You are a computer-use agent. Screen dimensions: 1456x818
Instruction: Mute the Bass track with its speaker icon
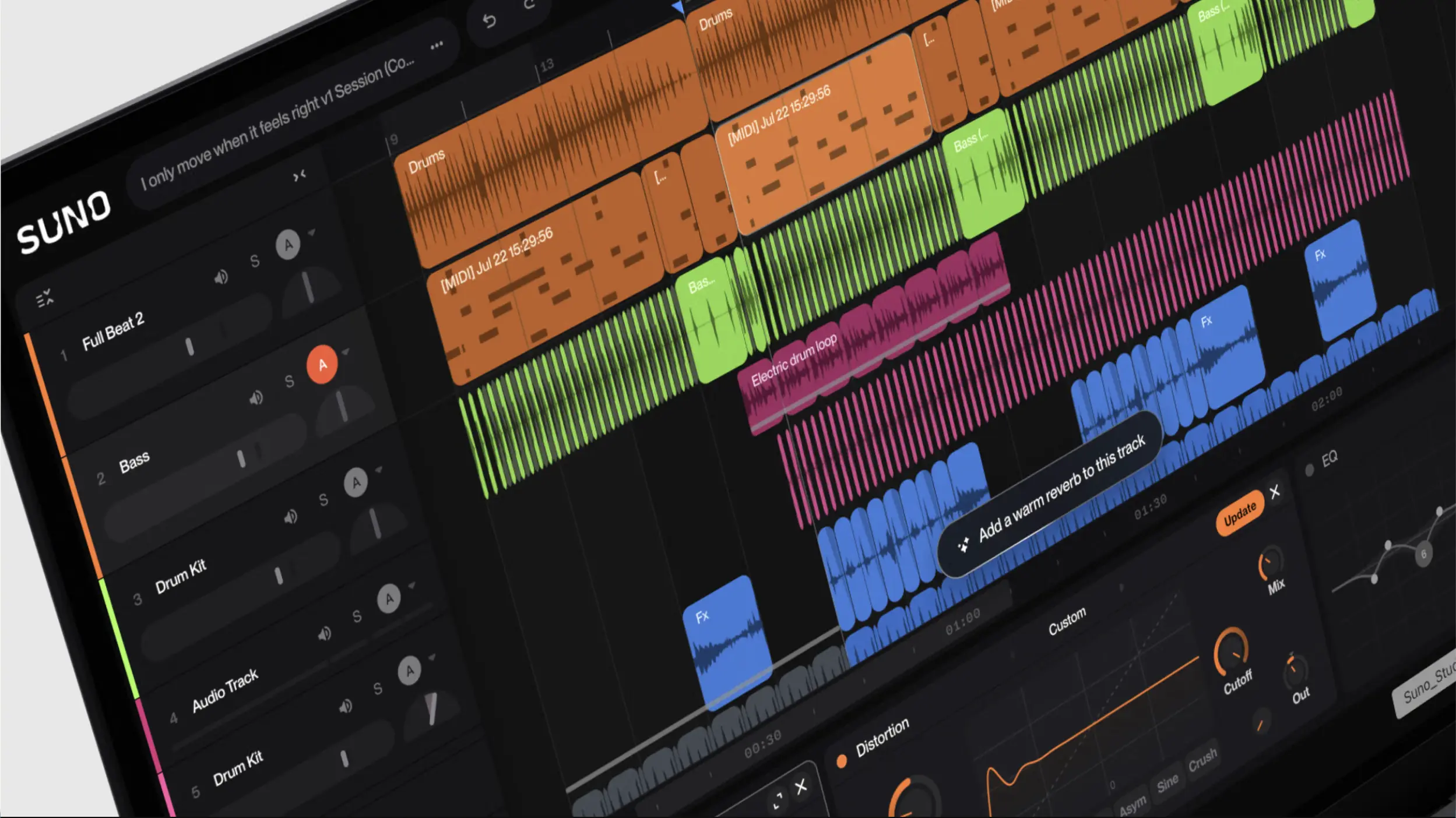click(256, 399)
